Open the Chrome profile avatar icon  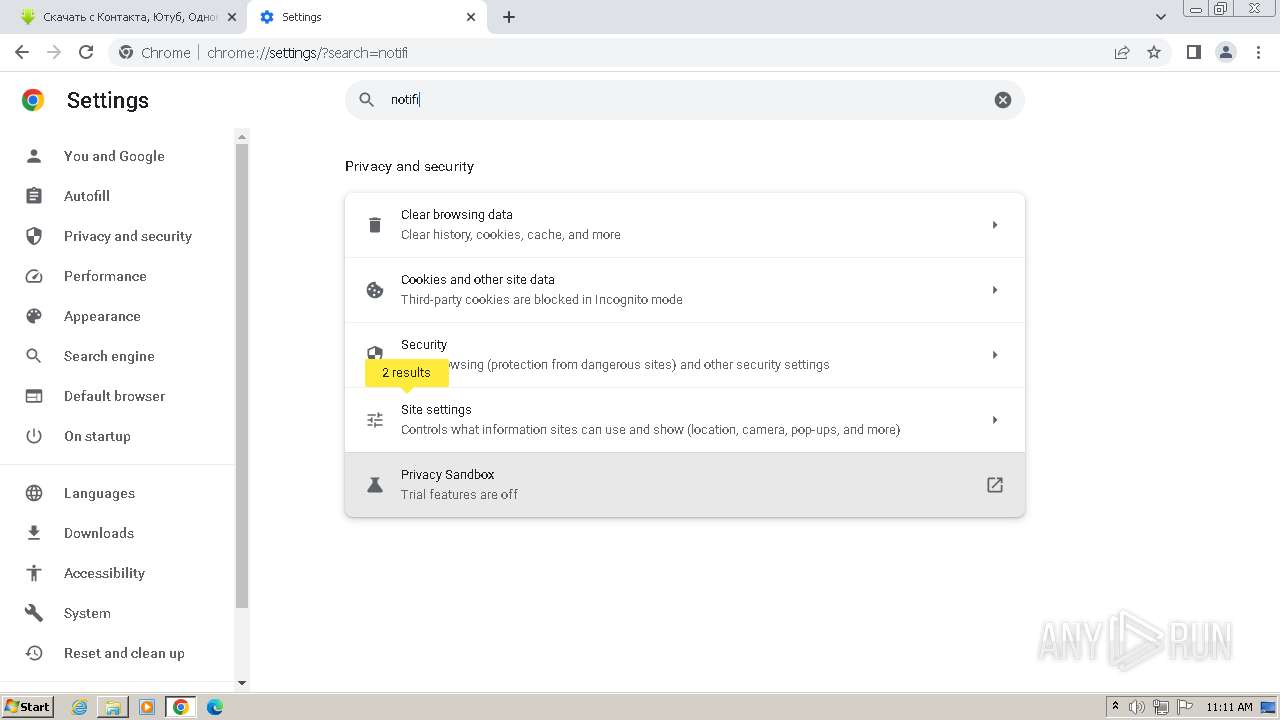(x=1225, y=52)
